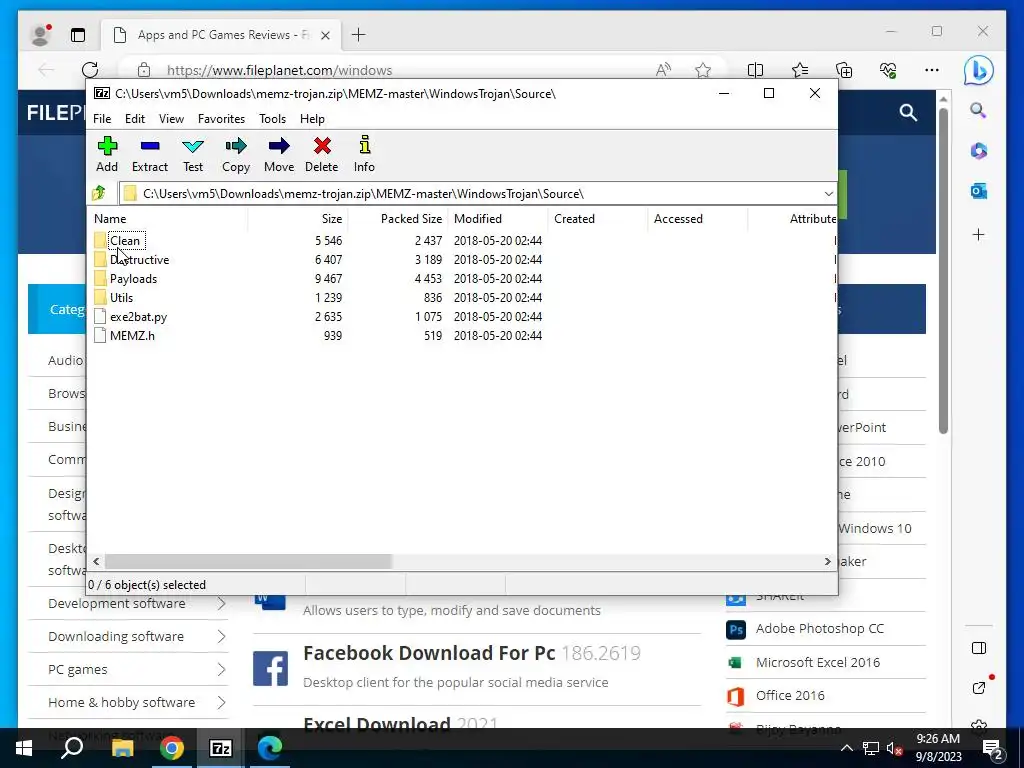Open Edge favorites list icon
The image size is (1024, 768).
pos(800,70)
